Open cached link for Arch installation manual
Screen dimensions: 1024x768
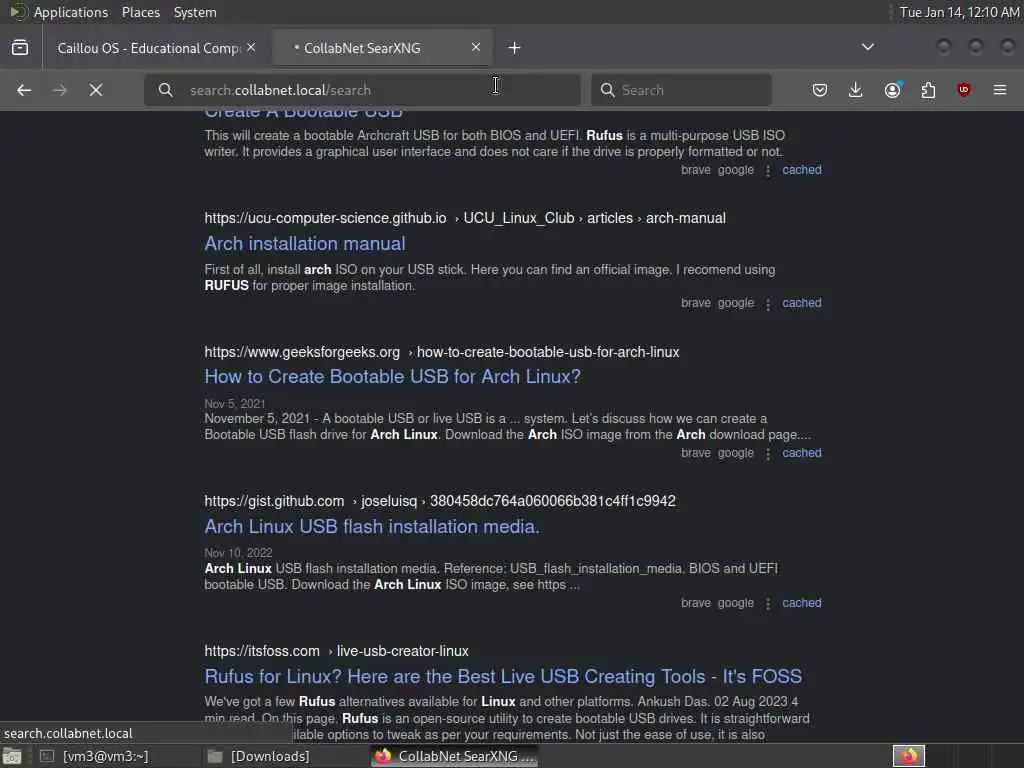[x=801, y=303]
